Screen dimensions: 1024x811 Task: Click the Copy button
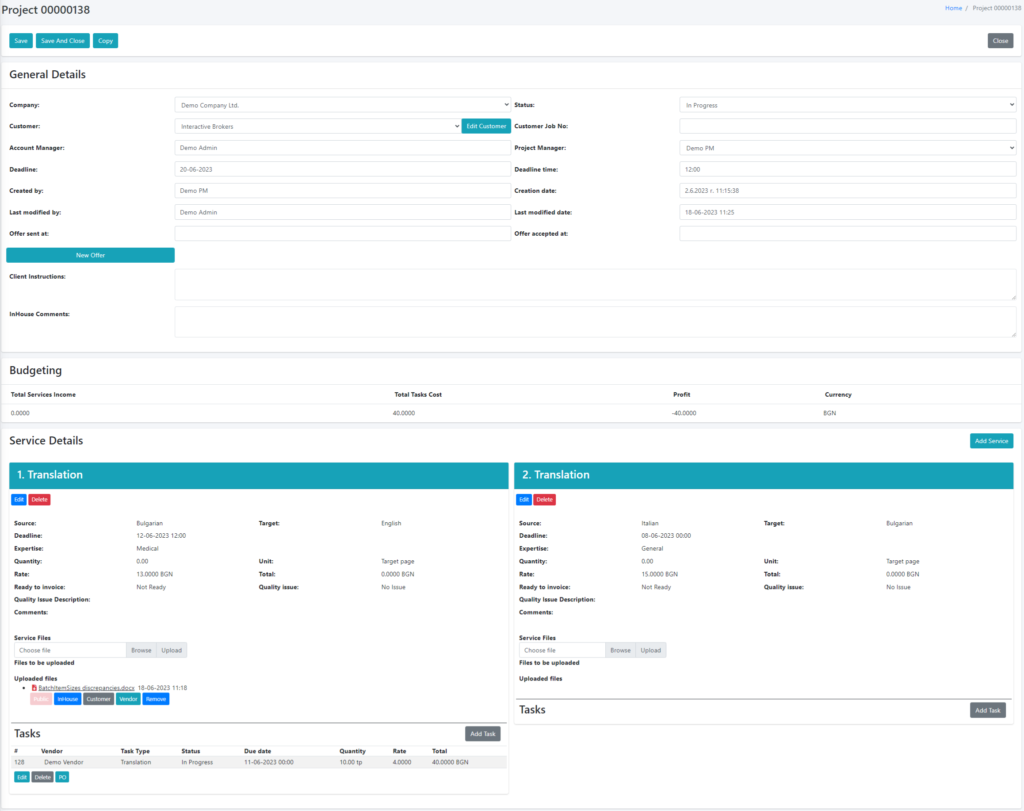(x=105, y=40)
